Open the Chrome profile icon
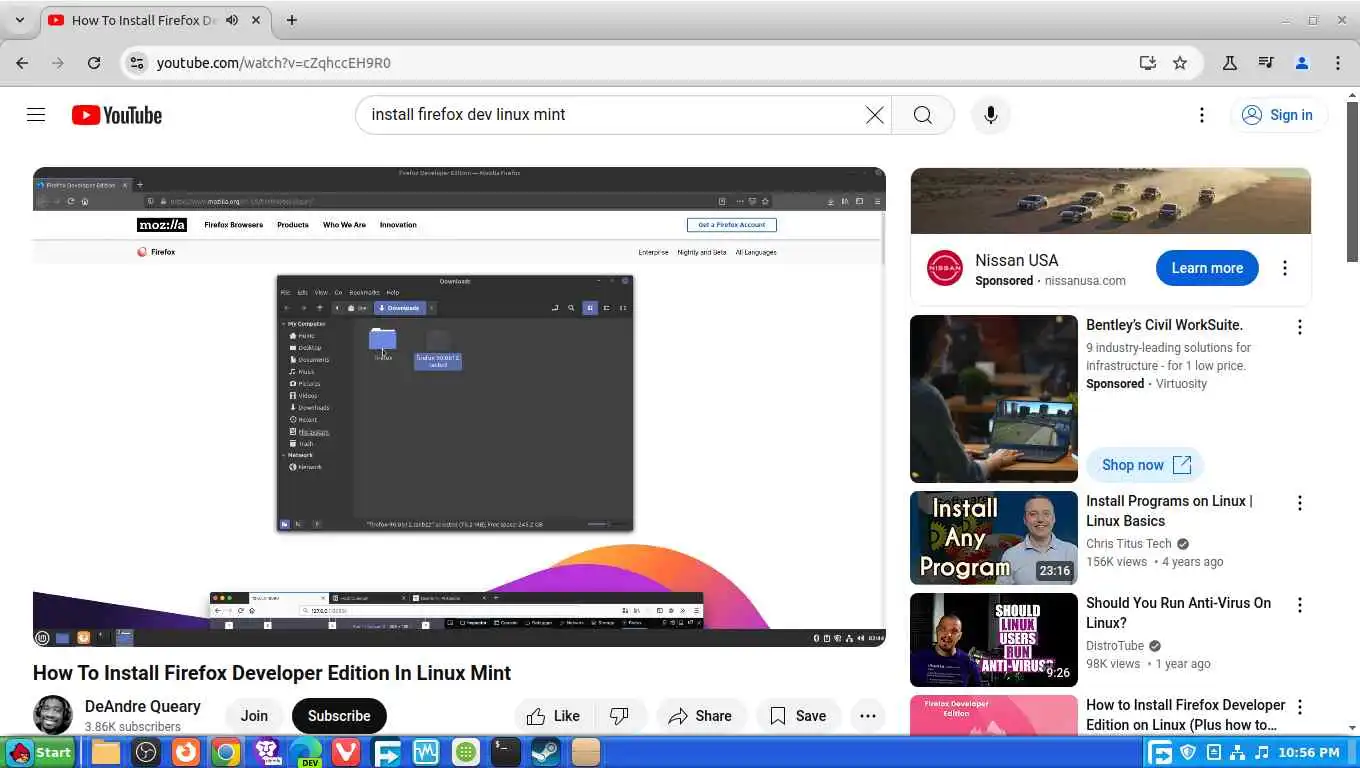 tap(1302, 62)
